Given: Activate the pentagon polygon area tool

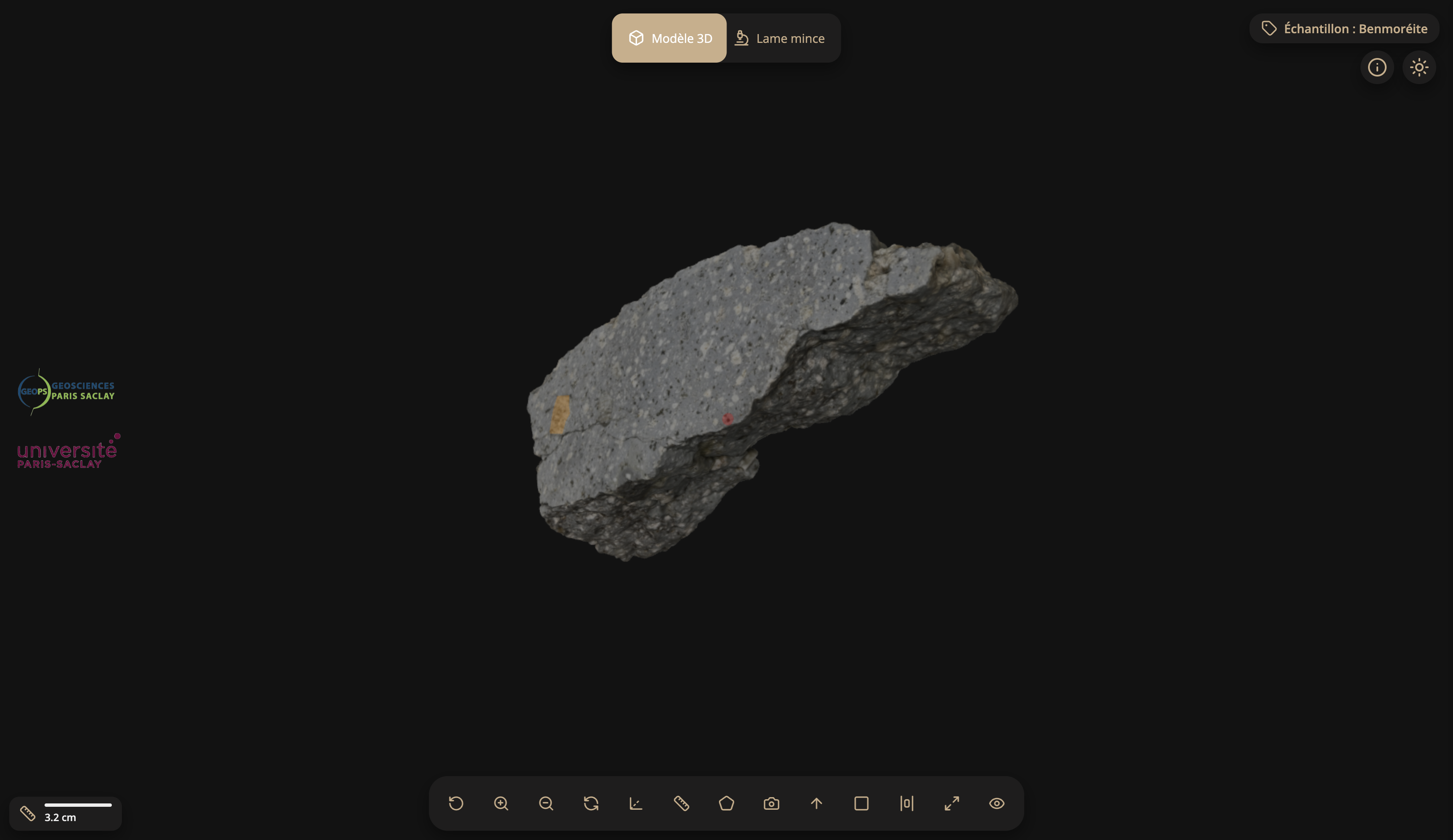Looking at the screenshot, I should (x=726, y=803).
